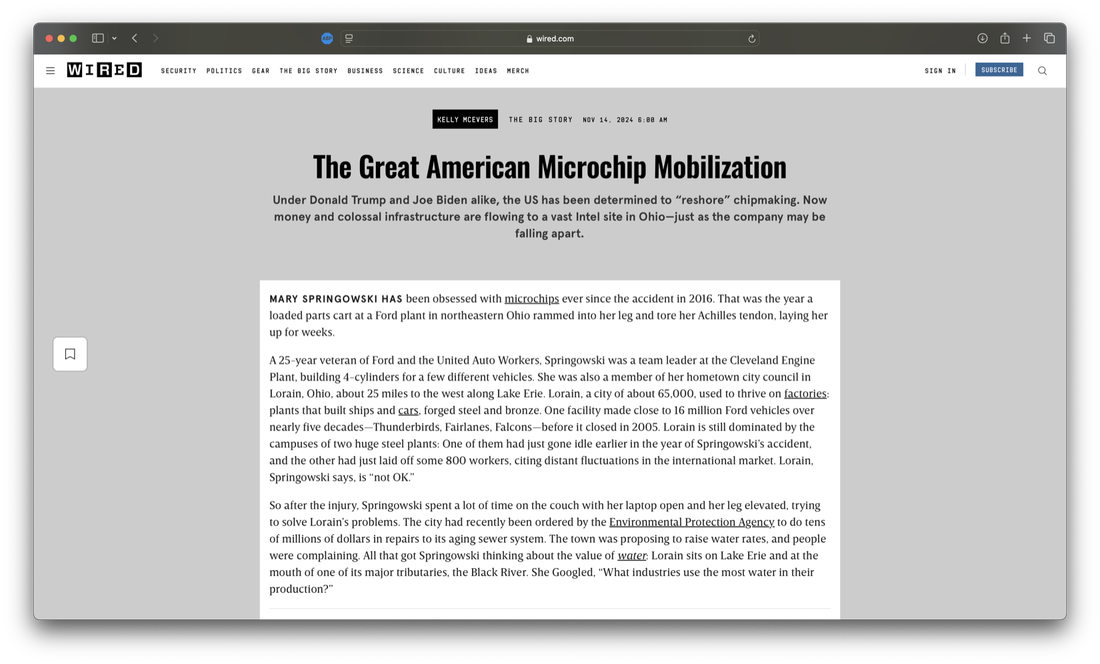This screenshot has width=1100, height=664.
Task: Expand the sidebar tab group dropdown arrow
Action: 114,39
